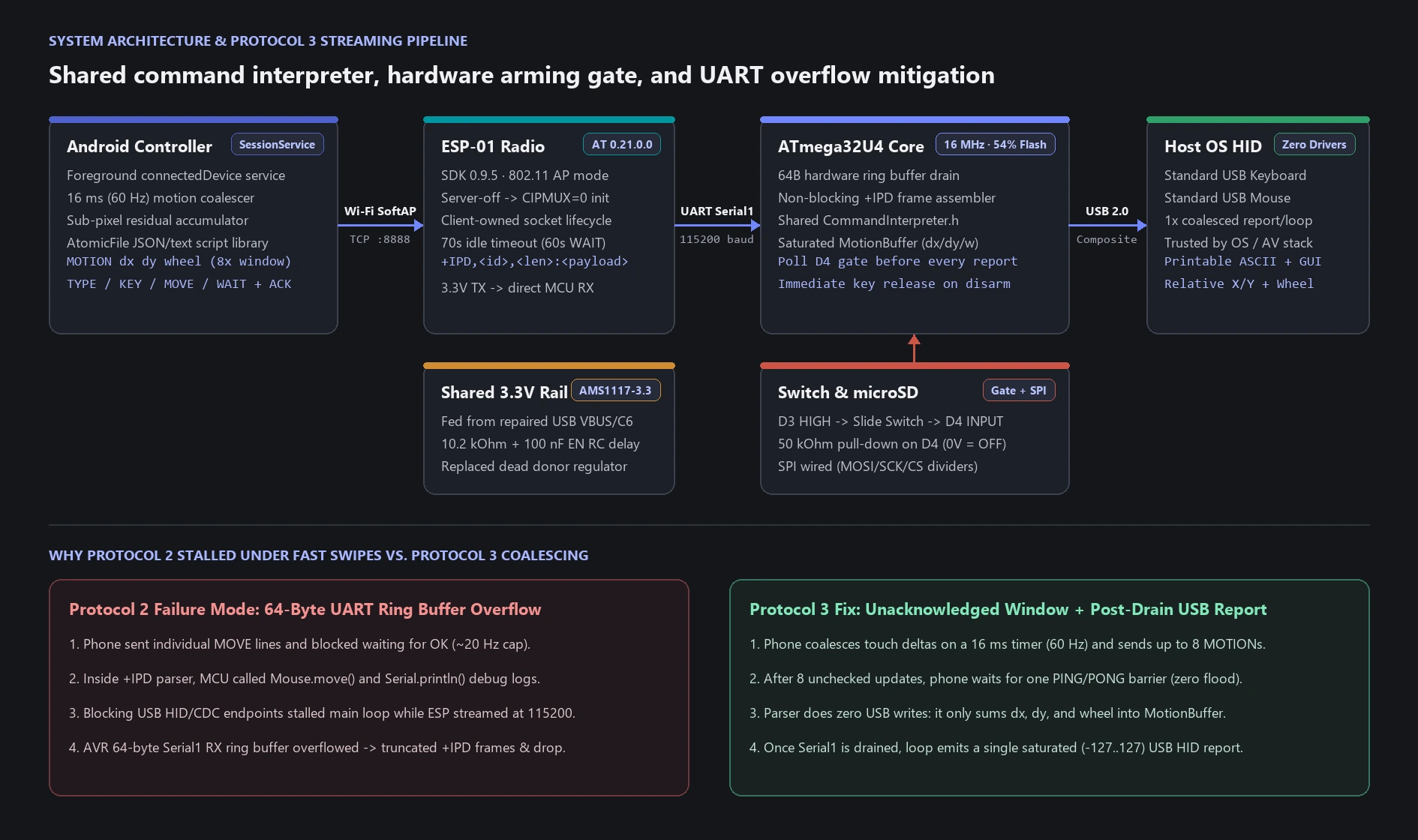Click '70s idle timeout (60s WAIT)' line
Viewport: 1418px width, 840px height.
[x=523, y=243]
